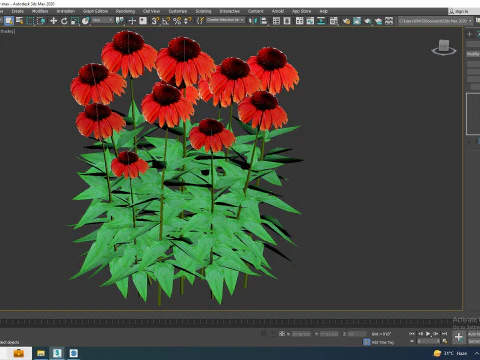Open the Arnold menu

278,11
